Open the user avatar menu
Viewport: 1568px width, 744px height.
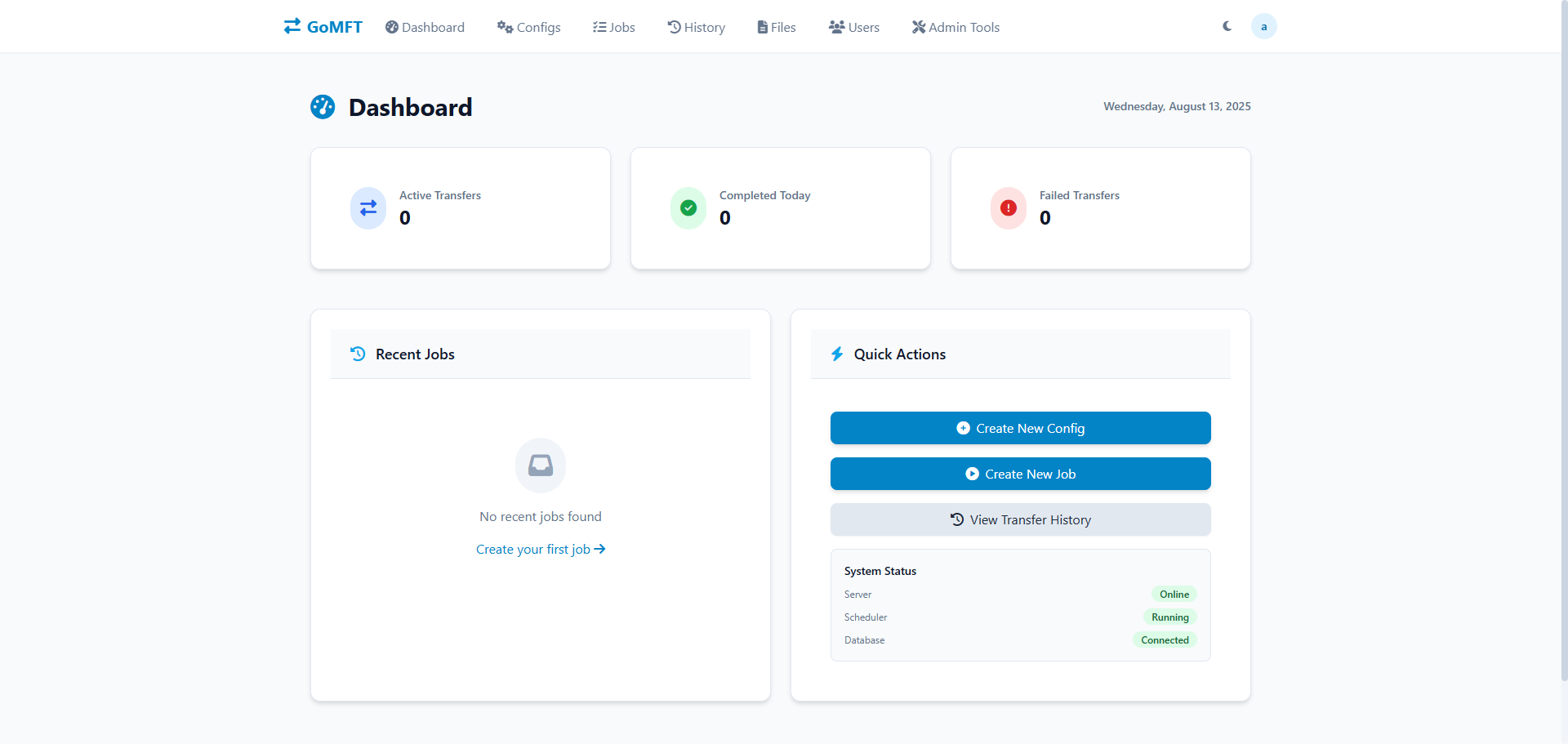1263,26
